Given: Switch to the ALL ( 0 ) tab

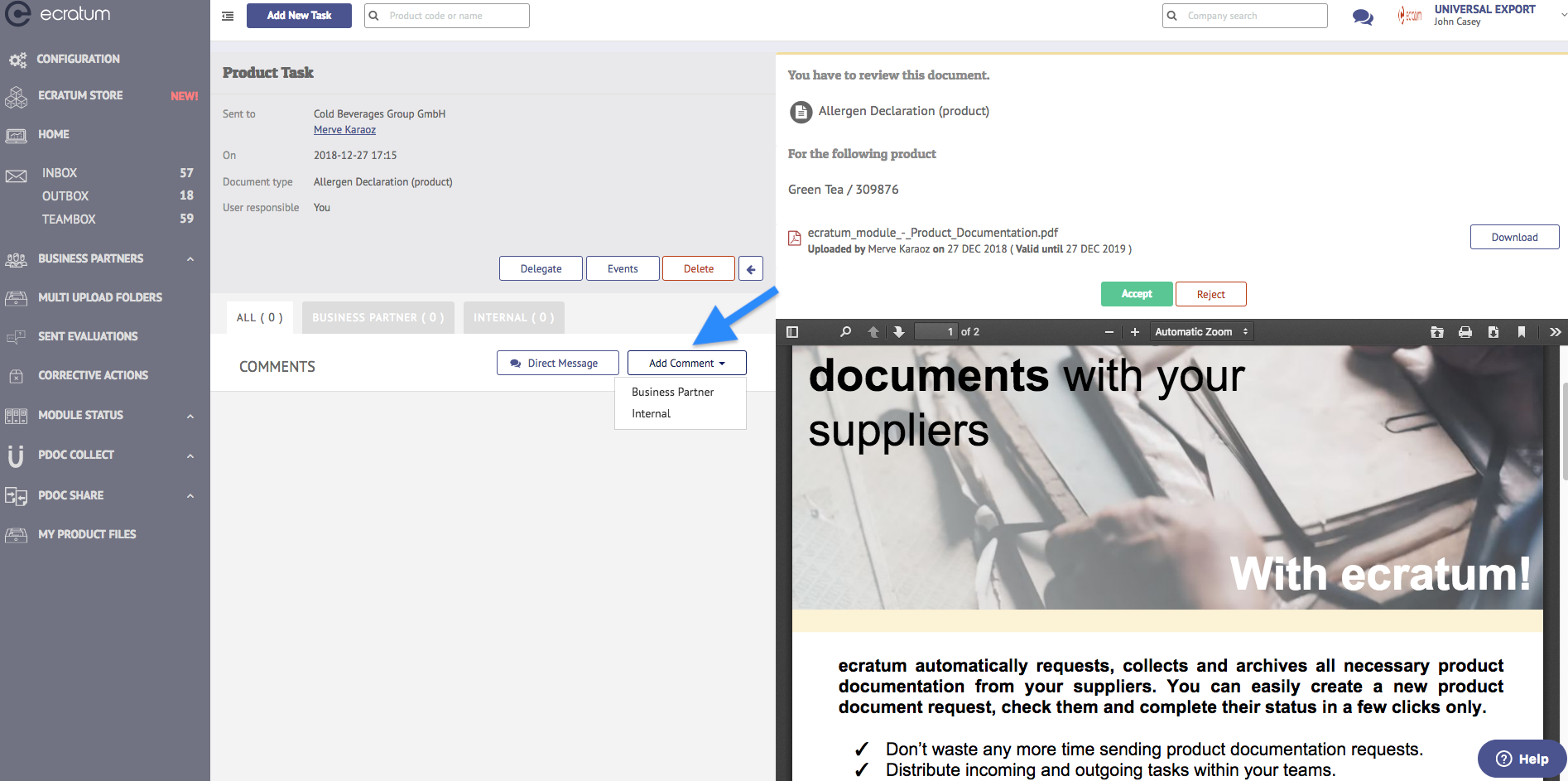Looking at the screenshot, I should pos(260,318).
